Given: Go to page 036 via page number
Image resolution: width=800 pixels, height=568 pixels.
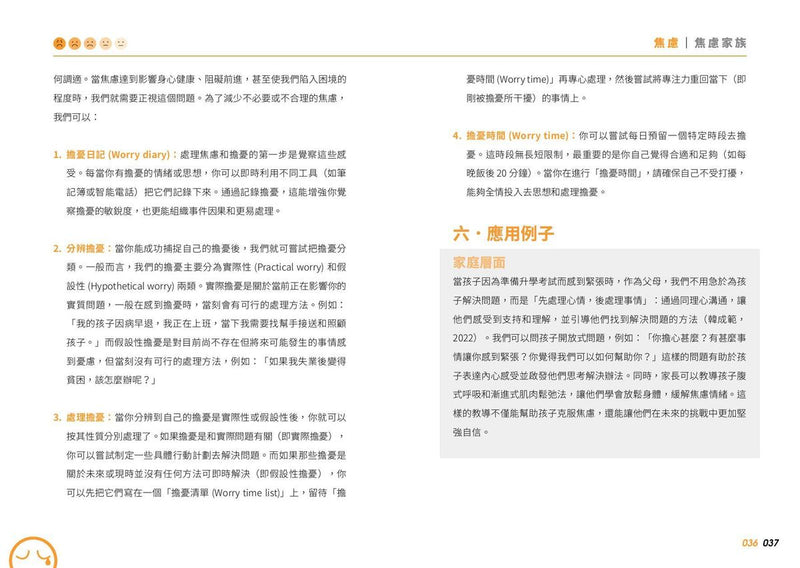Looking at the screenshot, I should point(750,543).
